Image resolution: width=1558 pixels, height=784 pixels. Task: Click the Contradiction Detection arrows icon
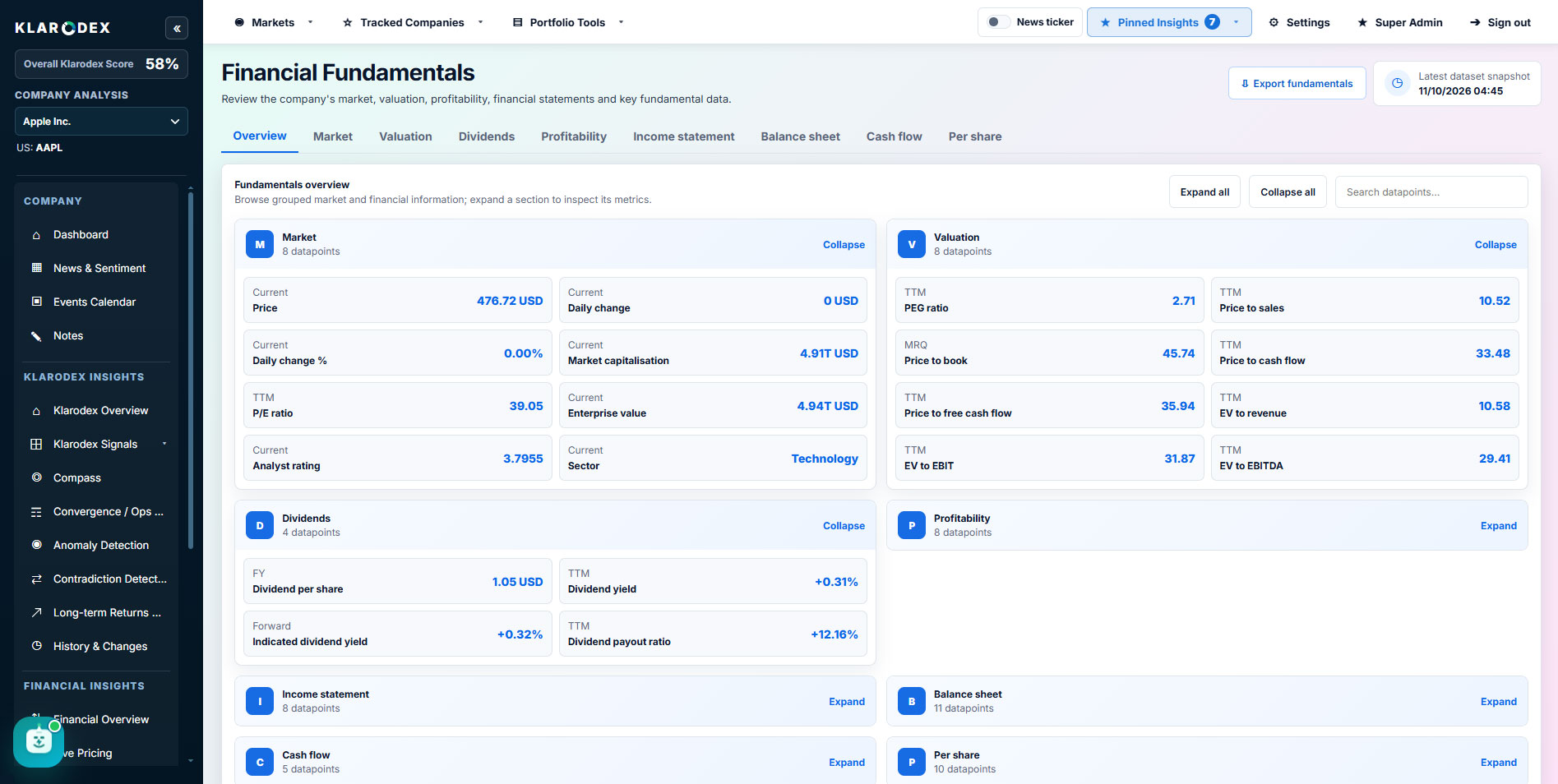point(36,579)
